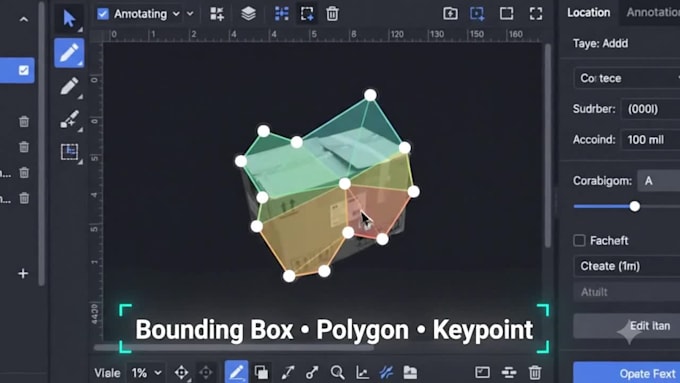Click the canvas vertical scrollbar
680x383 pixels.
(x=548, y=145)
